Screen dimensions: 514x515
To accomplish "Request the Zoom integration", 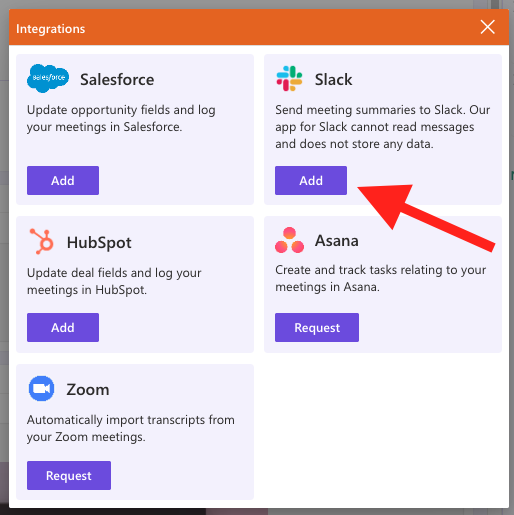I will [x=69, y=475].
